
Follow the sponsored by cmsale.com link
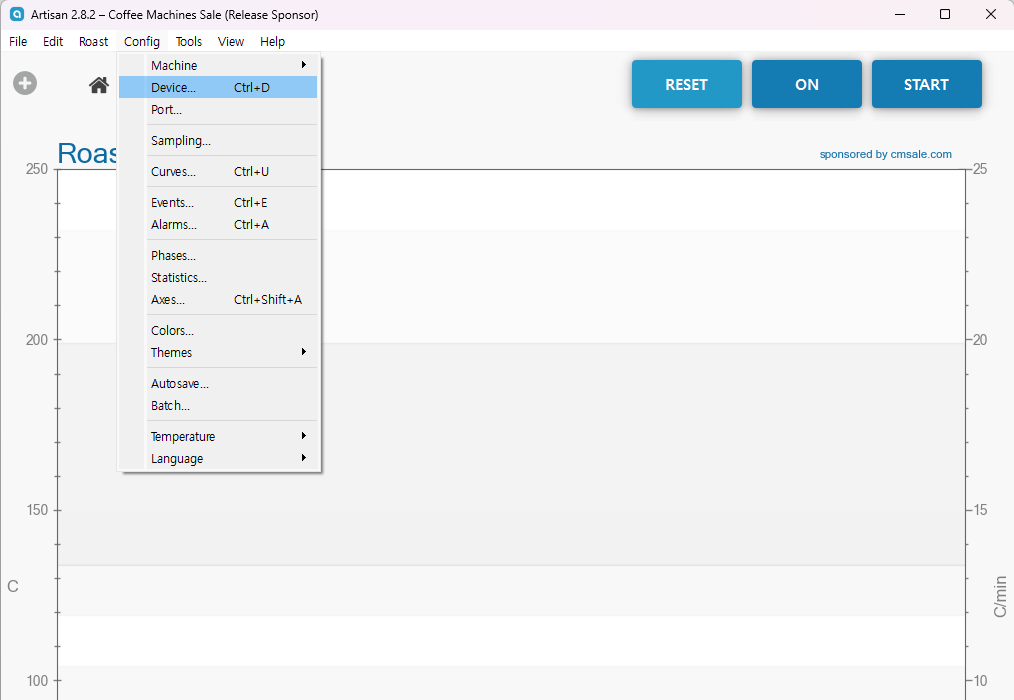885,155
